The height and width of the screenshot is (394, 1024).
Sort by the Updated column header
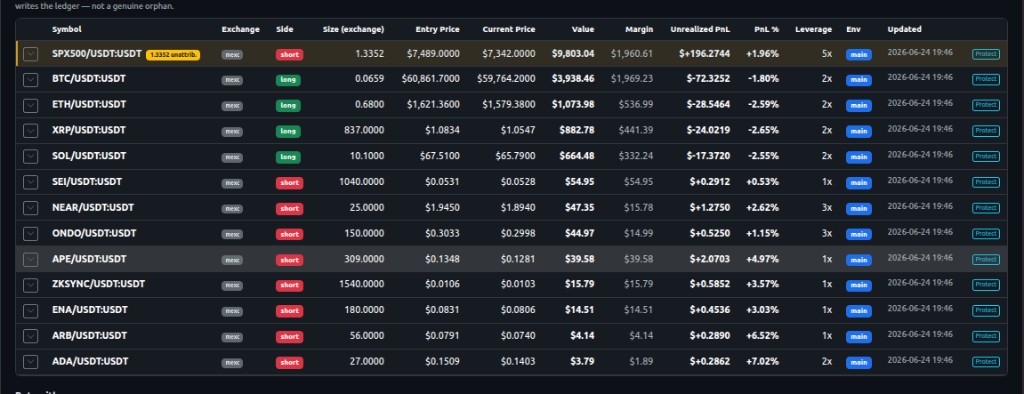pyautogui.click(x=904, y=29)
